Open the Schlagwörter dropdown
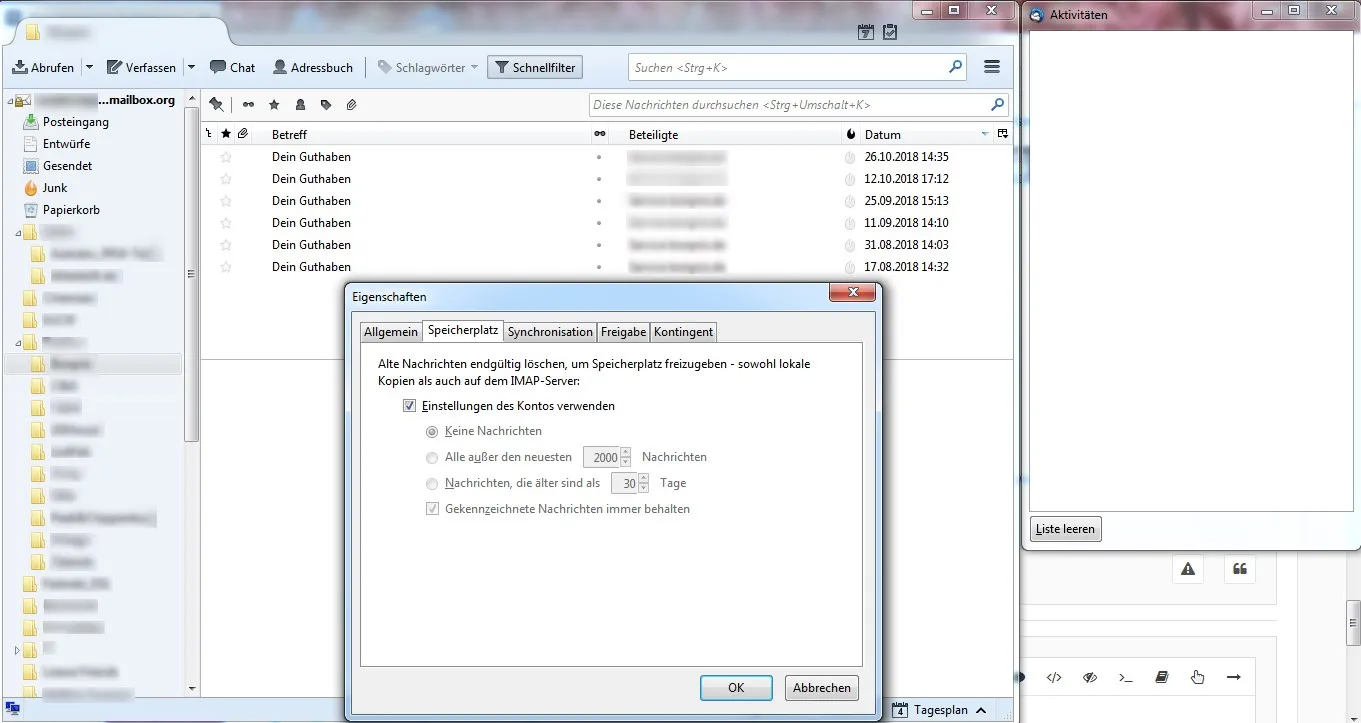This screenshot has height=723, width=1361. click(x=427, y=67)
